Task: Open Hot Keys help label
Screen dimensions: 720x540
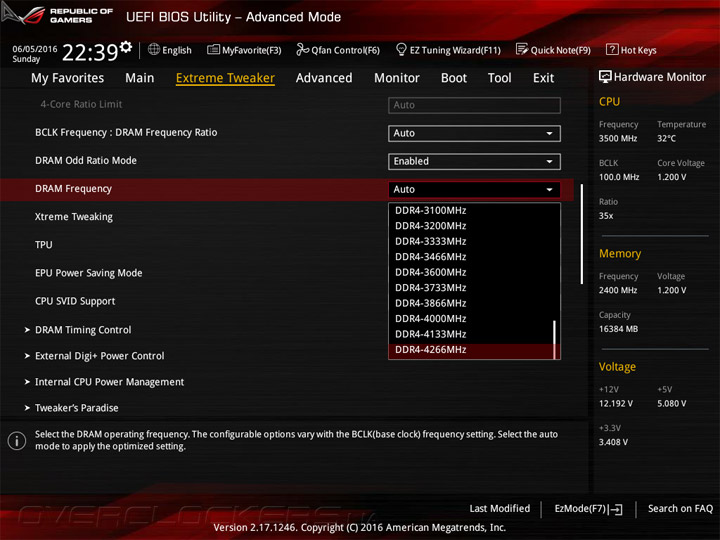Action: (639, 50)
